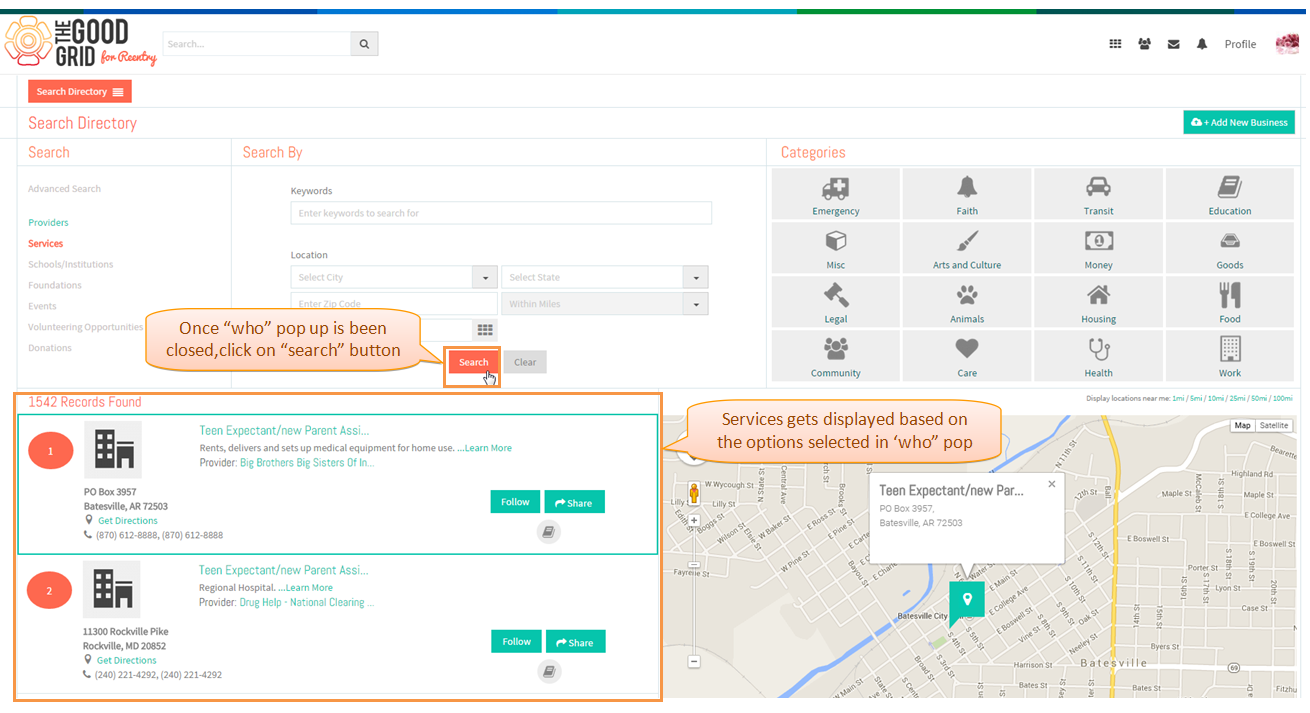Click the Enter Zip Code field
Viewport: 1310px width, 713px height.
(394, 304)
